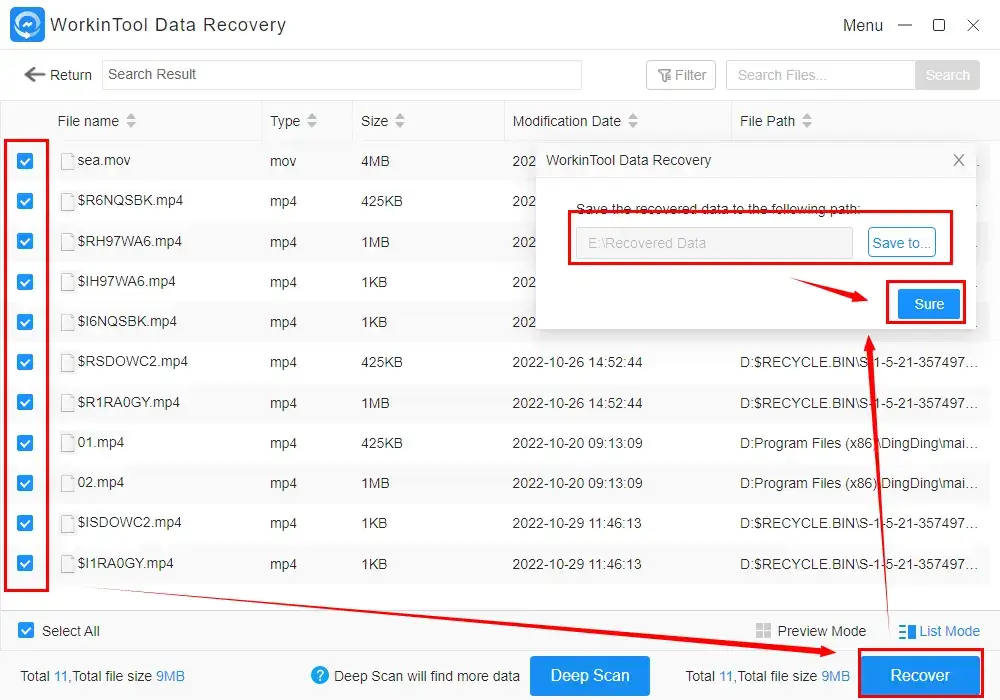This screenshot has height=700, width=1000.
Task: Click the Modification Date header text
Action: (x=566, y=121)
